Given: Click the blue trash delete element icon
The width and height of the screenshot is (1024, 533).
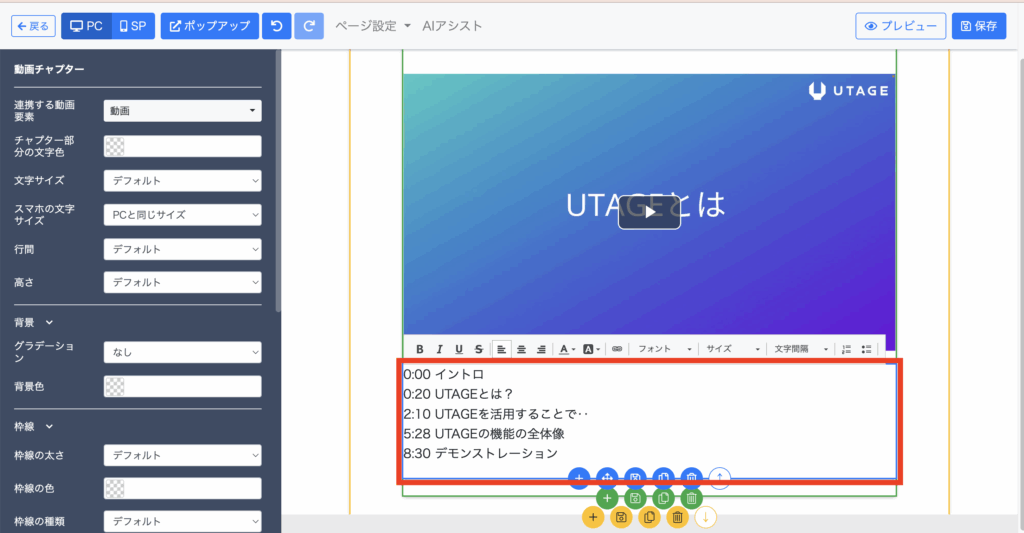Looking at the screenshot, I should 692,478.
